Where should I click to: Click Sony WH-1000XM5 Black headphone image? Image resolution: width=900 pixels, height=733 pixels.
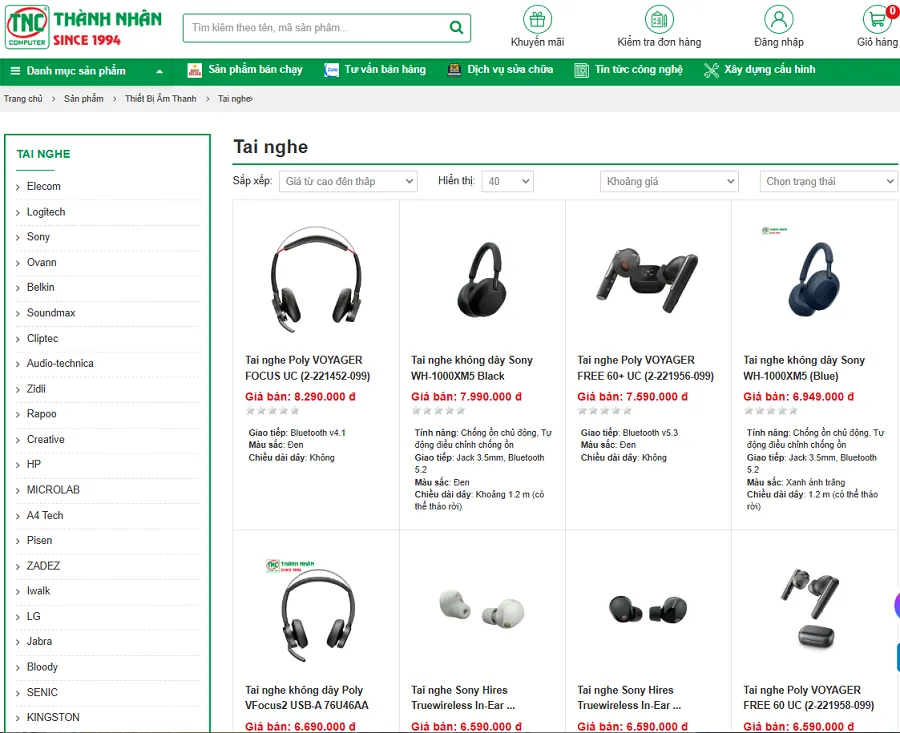click(x=482, y=280)
